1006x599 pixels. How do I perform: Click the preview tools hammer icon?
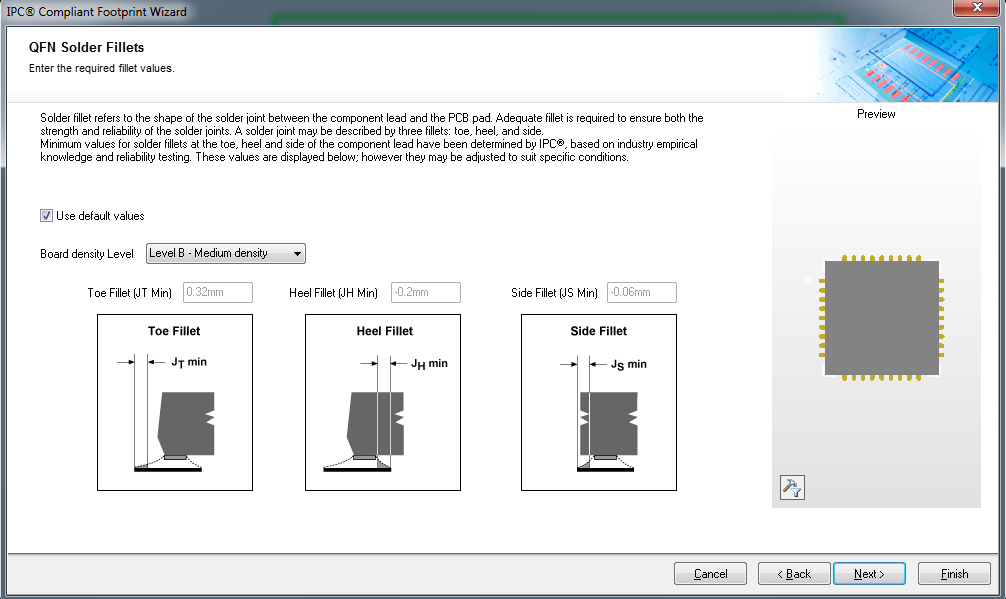point(791,487)
